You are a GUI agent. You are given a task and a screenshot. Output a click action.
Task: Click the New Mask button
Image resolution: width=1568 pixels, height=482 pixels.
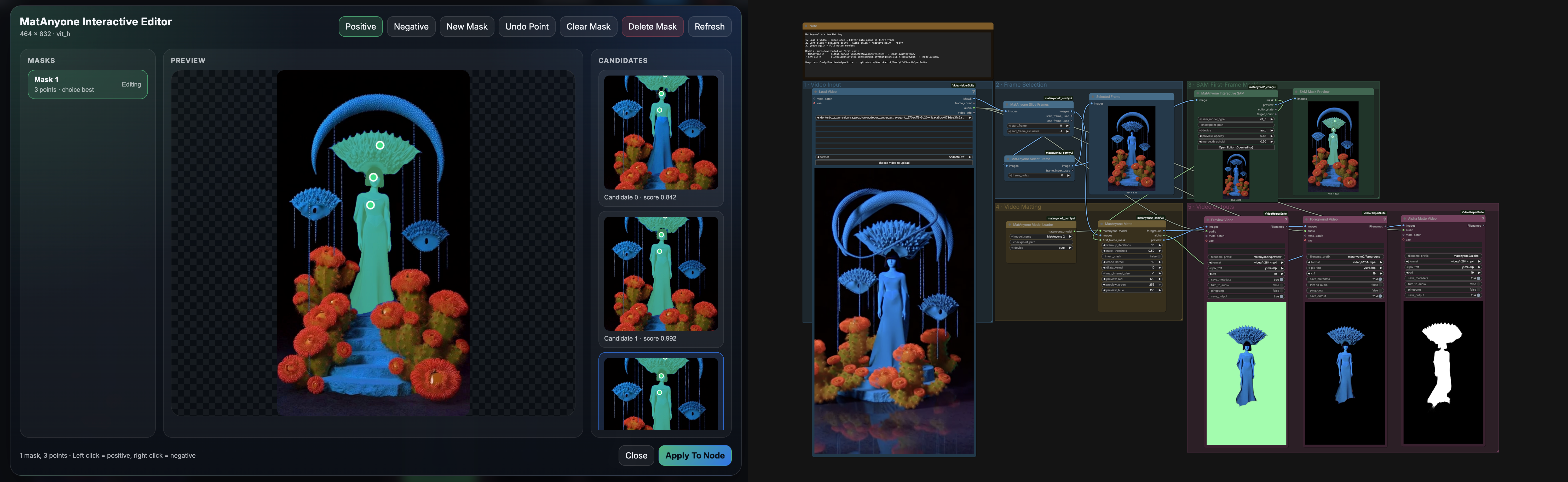pos(467,27)
